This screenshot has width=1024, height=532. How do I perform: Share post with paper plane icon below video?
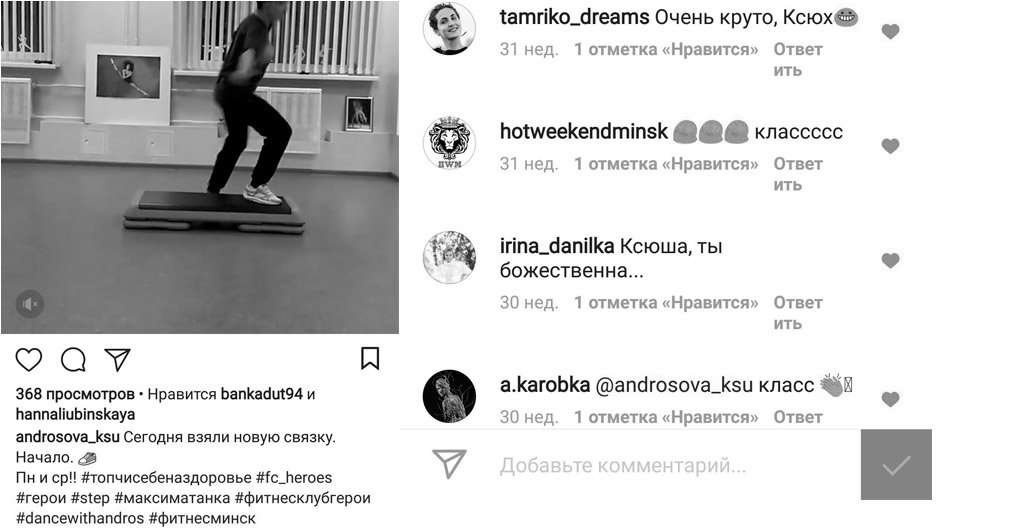point(118,360)
